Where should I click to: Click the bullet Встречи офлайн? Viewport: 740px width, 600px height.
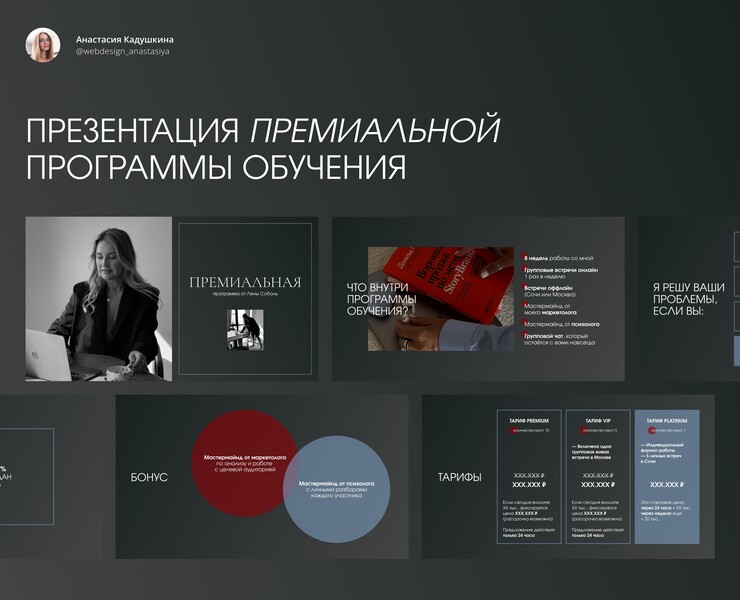(x=549, y=291)
